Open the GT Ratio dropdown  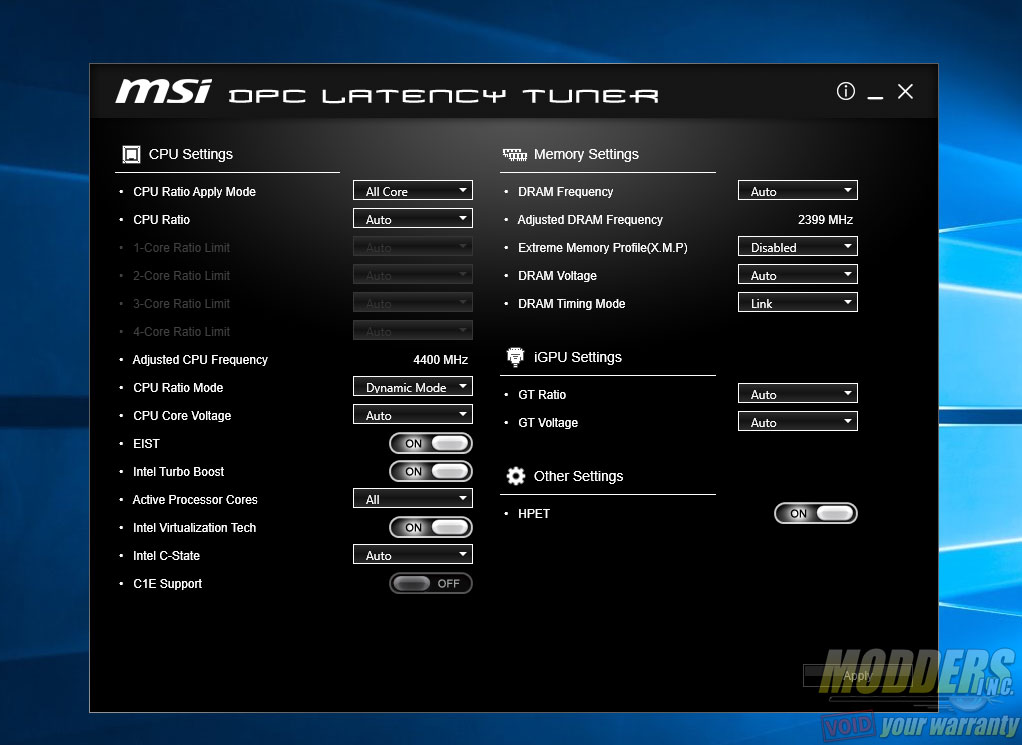797,393
